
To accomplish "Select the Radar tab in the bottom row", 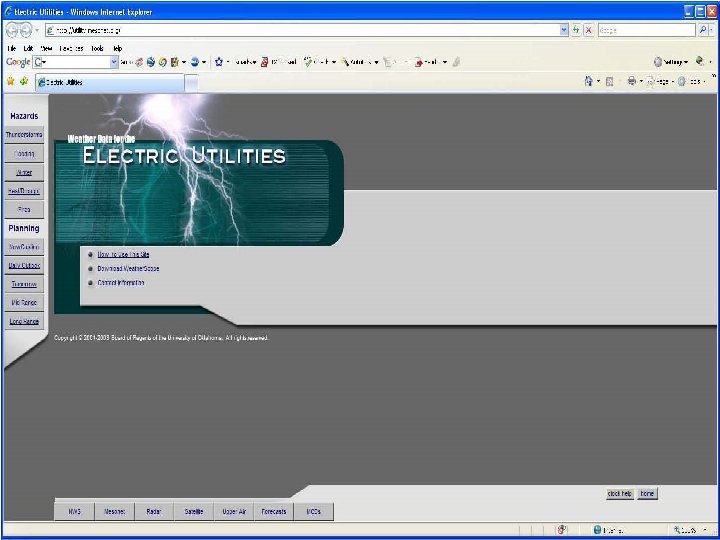I will coord(154,512).
